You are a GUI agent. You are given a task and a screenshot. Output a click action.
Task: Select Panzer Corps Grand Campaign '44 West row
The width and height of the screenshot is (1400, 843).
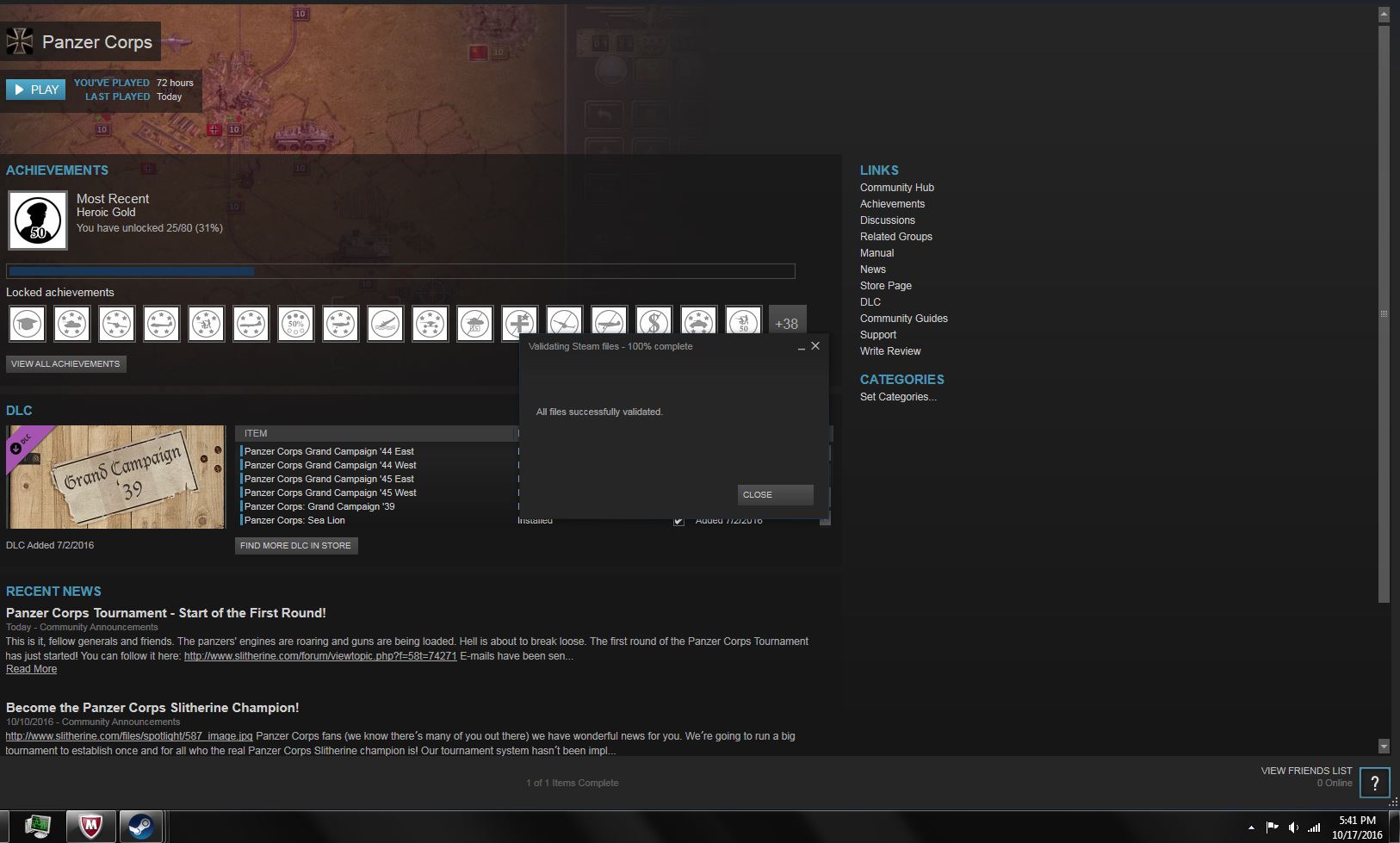pos(377,465)
